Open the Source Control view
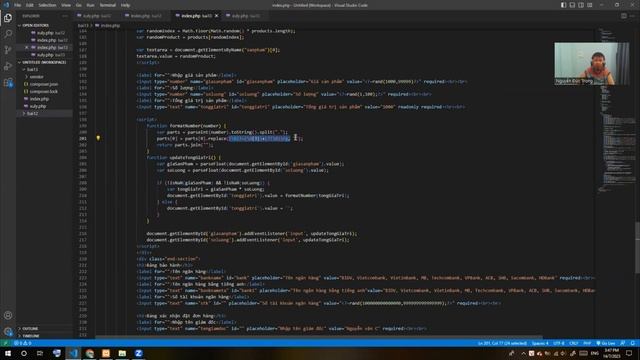This screenshot has width=640, height=360. [x=8, y=50]
